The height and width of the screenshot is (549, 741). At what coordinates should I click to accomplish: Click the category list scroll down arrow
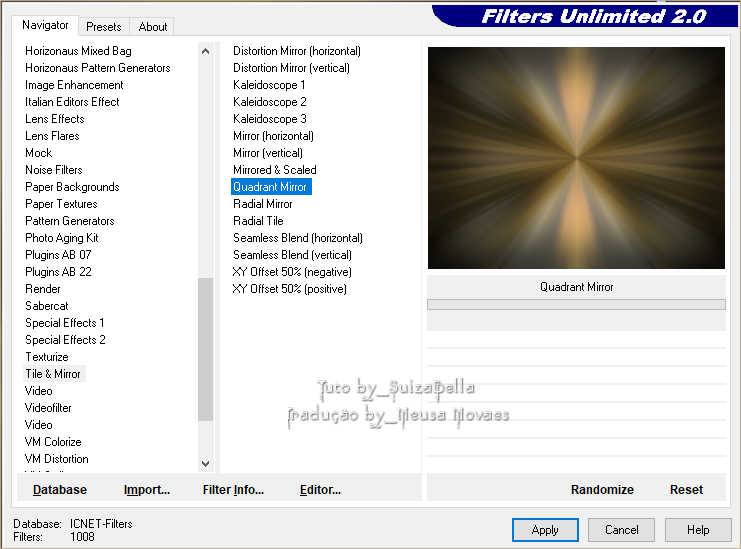click(x=205, y=463)
